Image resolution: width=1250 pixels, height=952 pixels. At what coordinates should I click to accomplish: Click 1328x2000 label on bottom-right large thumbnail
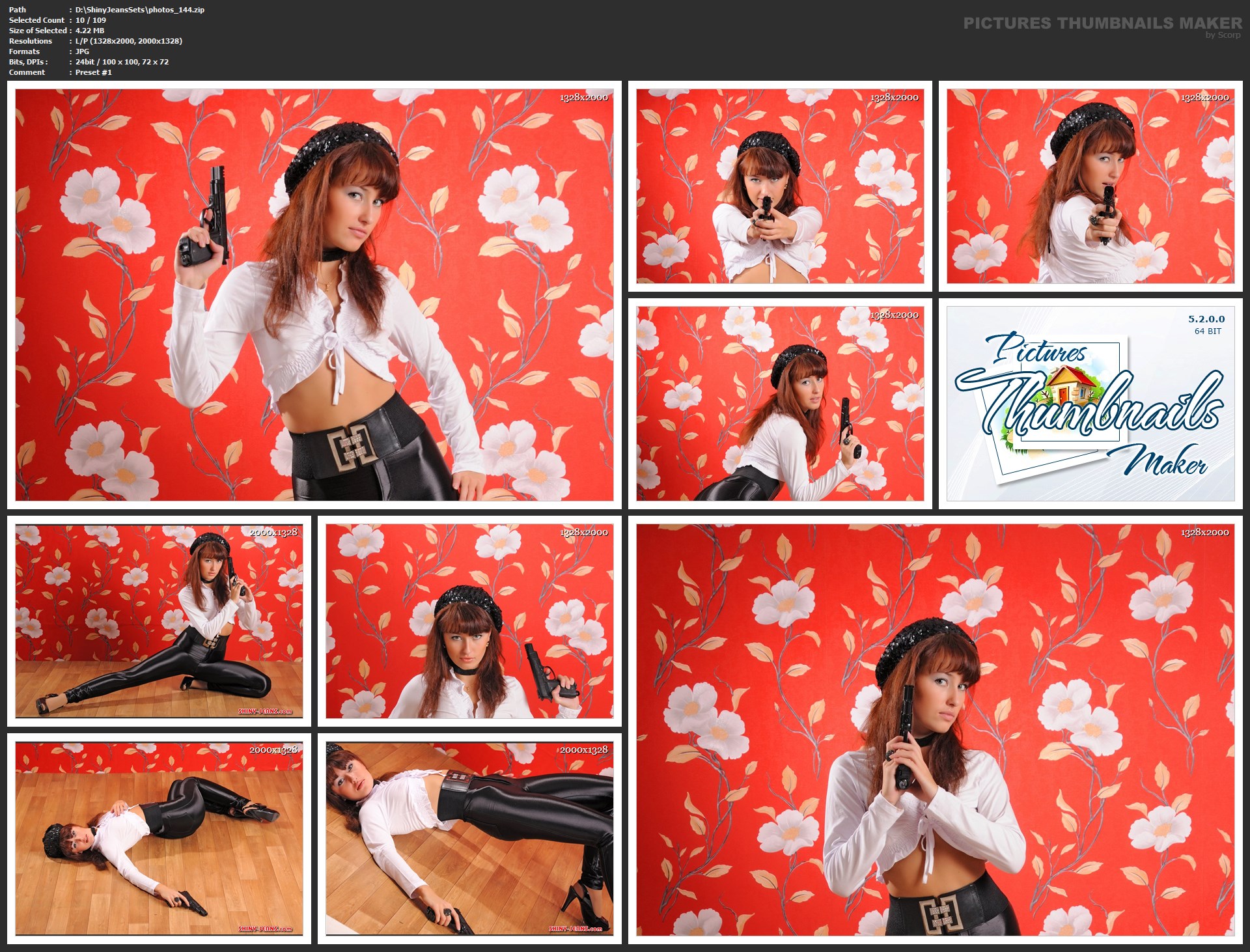click(1205, 533)
